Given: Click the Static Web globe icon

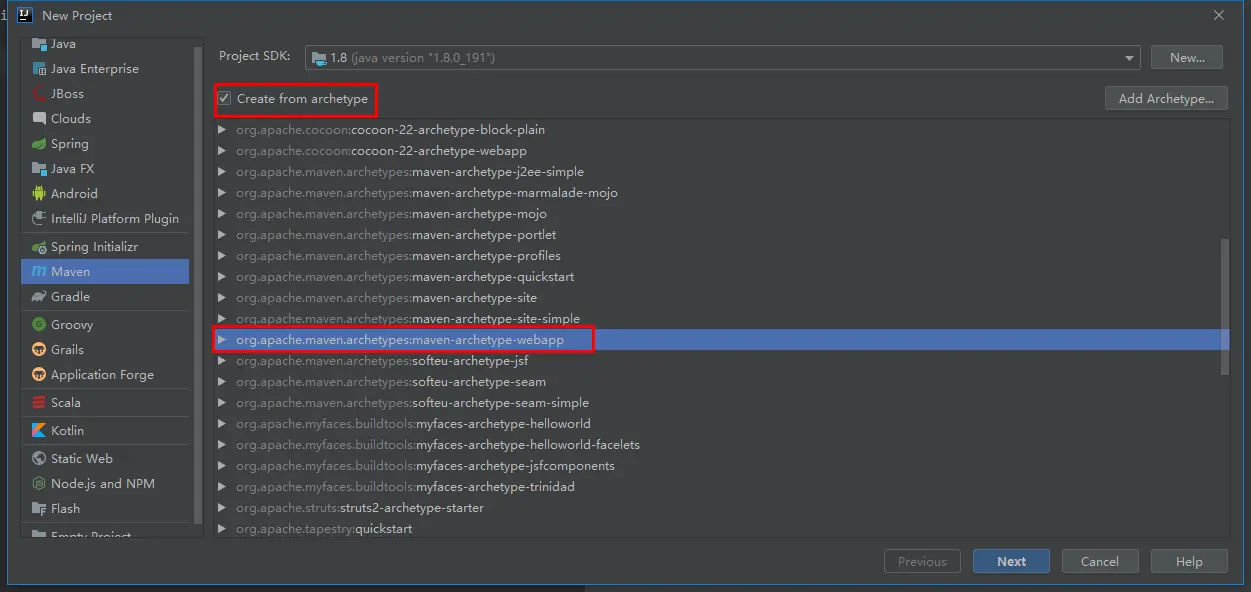Looking at the screenshot, I should tap(39, 459).
